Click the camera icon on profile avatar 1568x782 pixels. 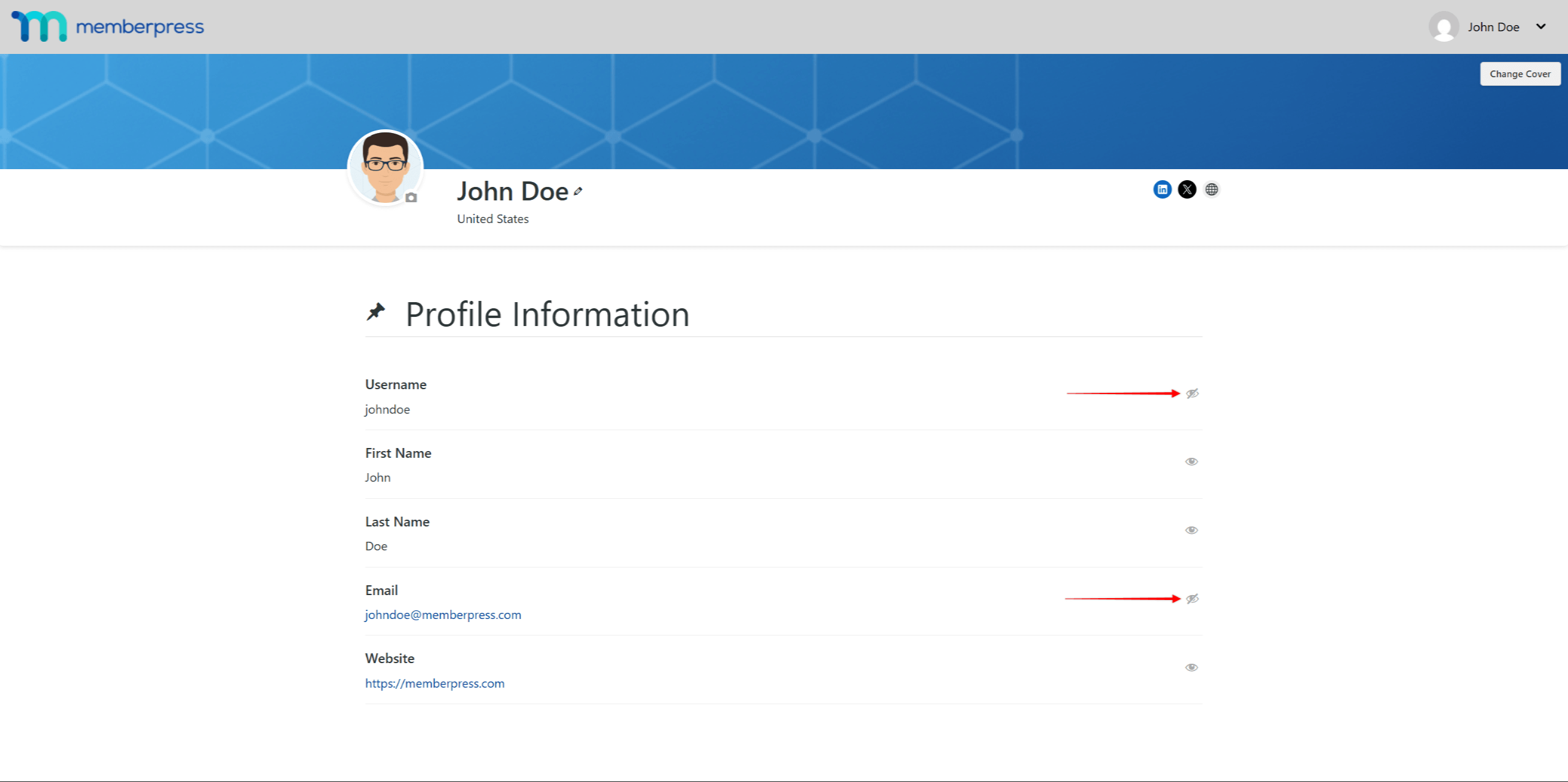(411, 197)
